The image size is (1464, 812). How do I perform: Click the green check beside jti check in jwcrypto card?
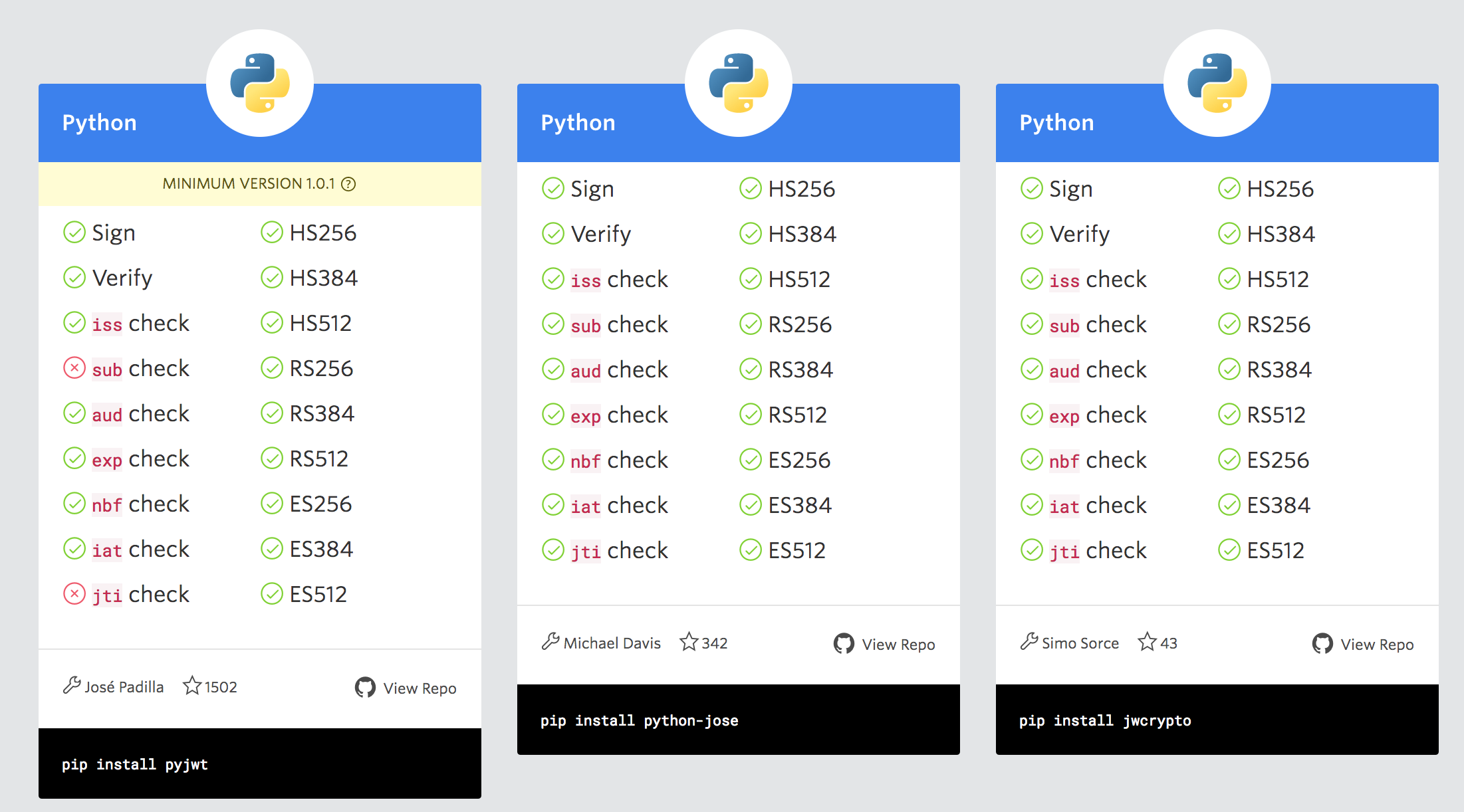coord(1032,550)
